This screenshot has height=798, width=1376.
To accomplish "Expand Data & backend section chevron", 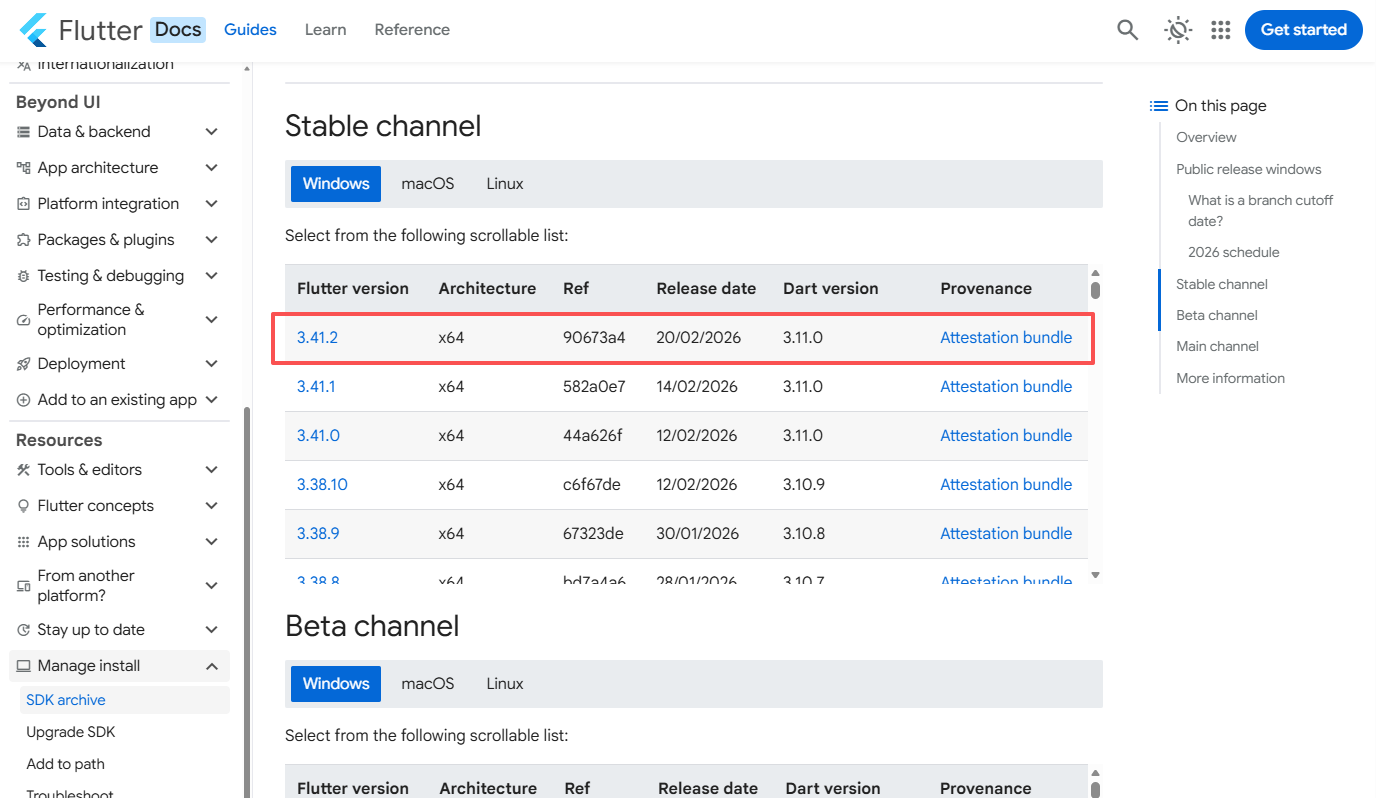I will 211,132.
